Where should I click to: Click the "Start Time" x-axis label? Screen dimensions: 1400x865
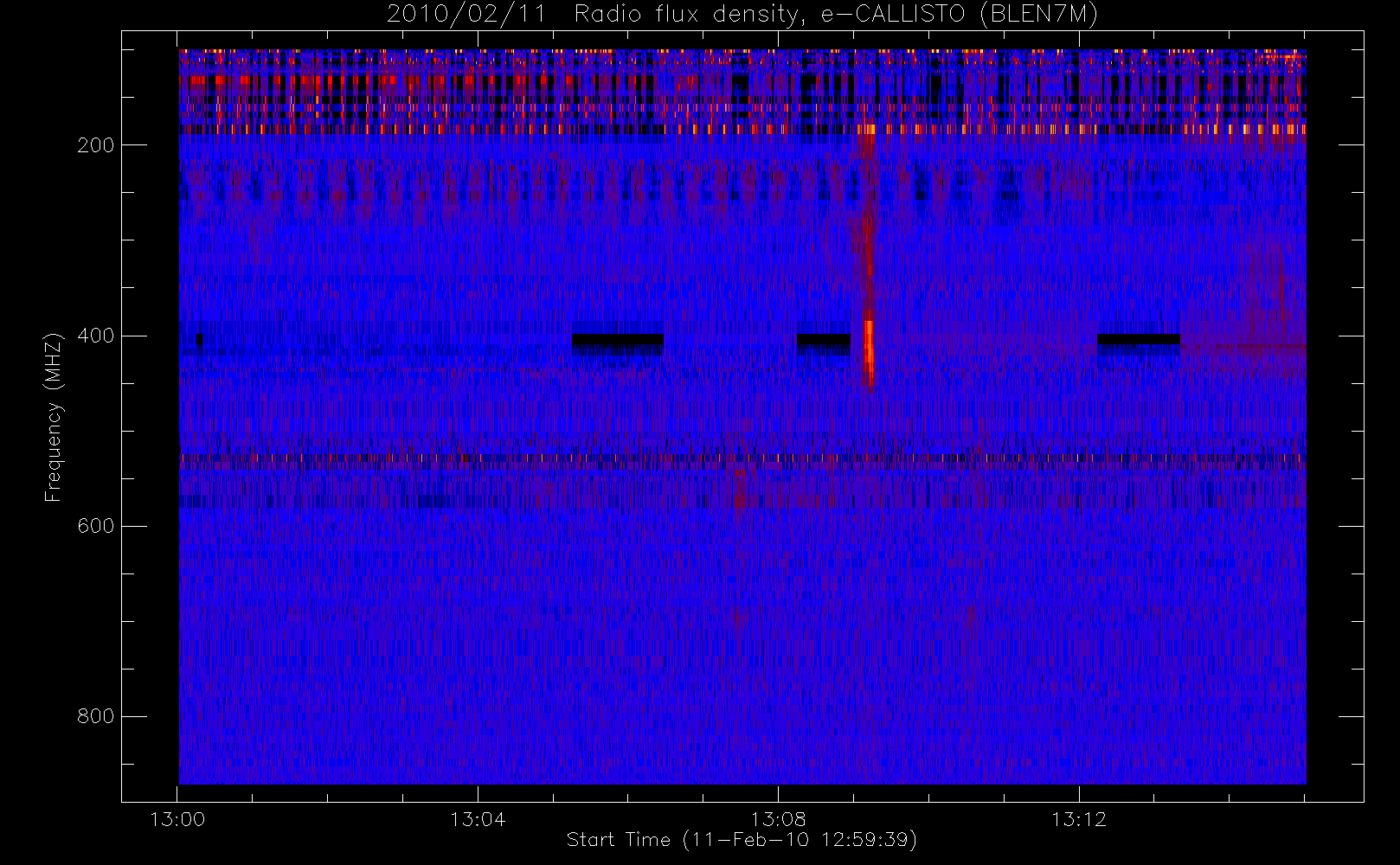(x=742, y=839)
